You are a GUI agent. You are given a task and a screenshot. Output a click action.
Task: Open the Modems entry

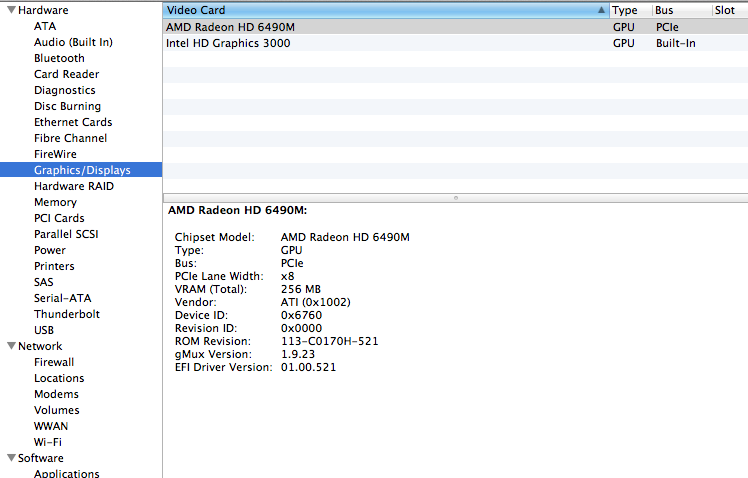56,394
